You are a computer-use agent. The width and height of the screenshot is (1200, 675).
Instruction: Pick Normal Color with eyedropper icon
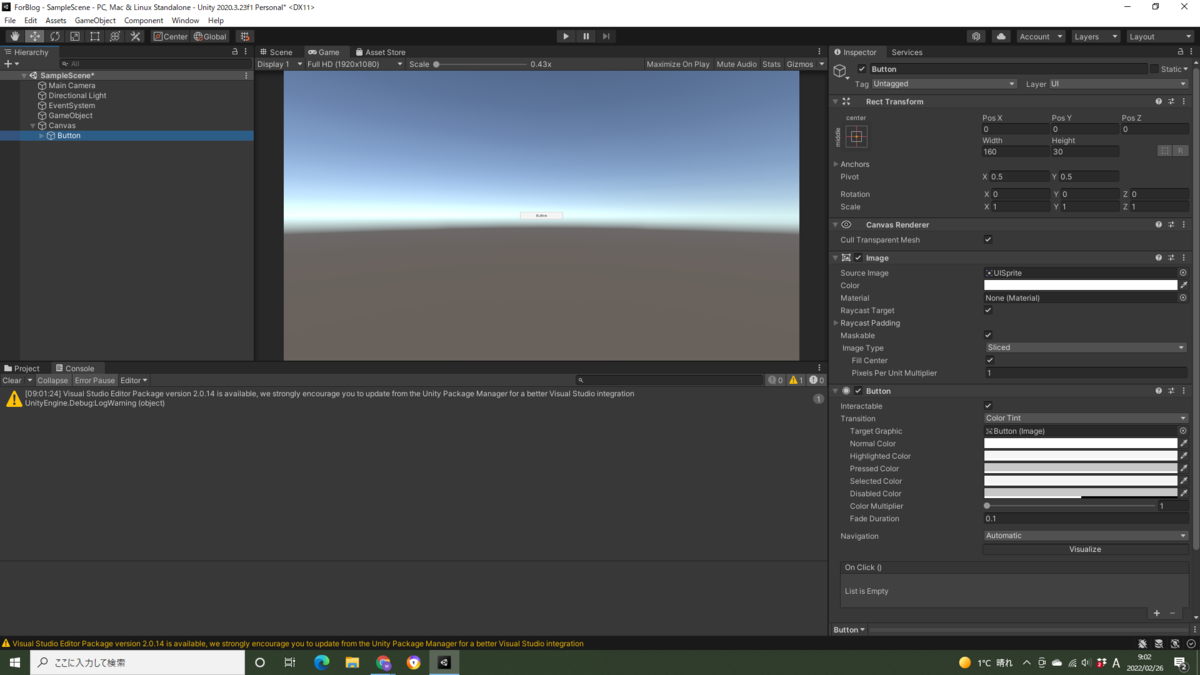(x=1184, y=443)
